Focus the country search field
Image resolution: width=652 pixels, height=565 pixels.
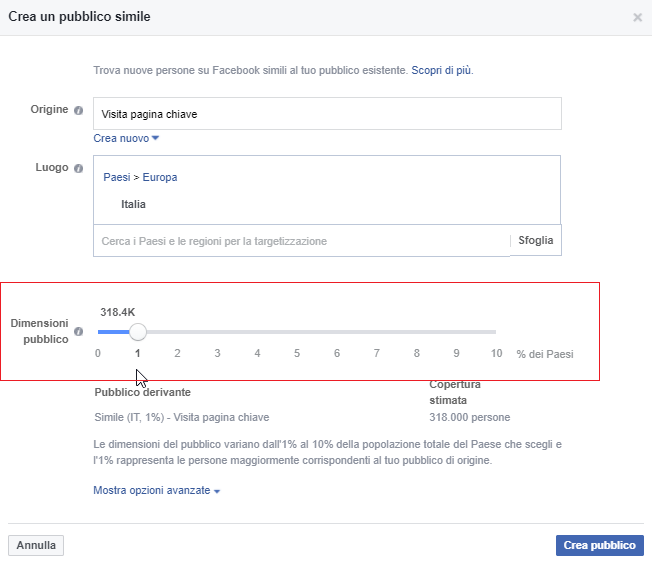(301, 241)
